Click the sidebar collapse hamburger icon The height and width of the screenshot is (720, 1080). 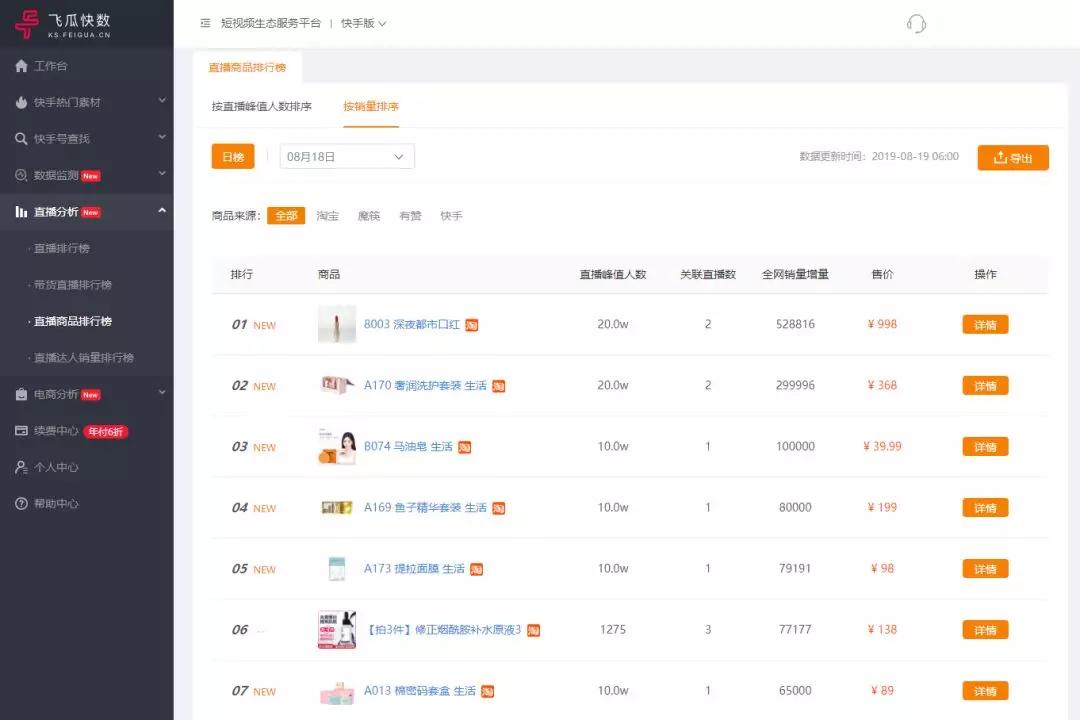point(205,22)
